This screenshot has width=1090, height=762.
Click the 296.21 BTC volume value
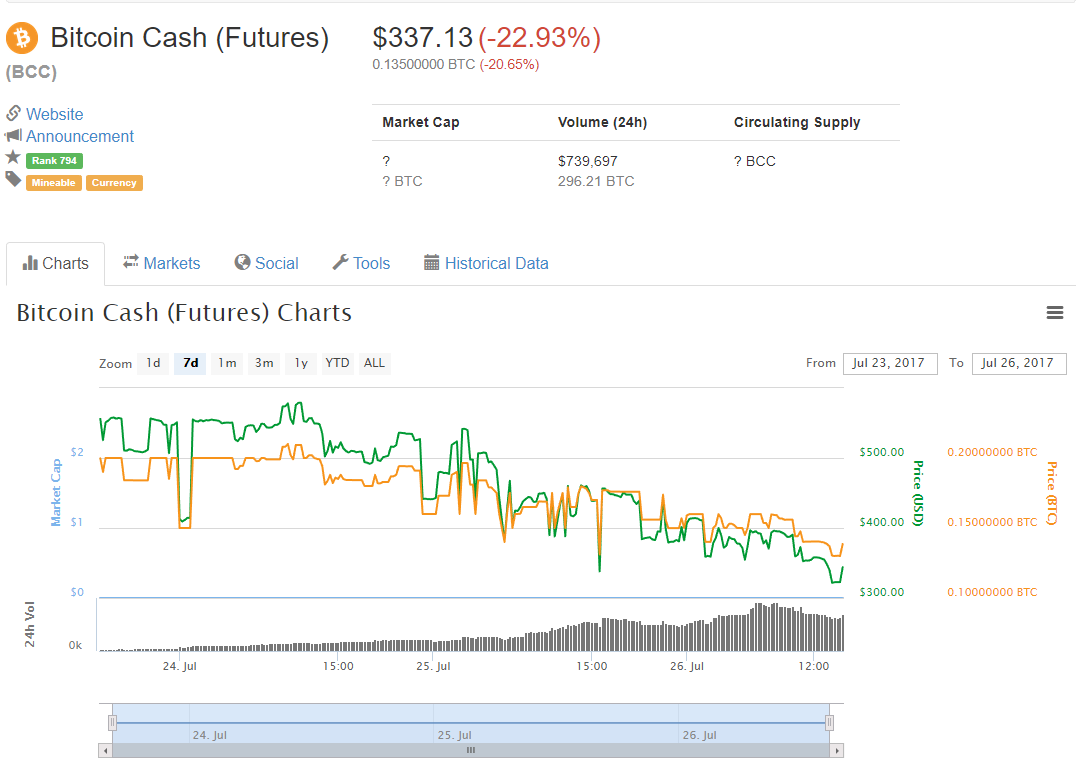596,181
